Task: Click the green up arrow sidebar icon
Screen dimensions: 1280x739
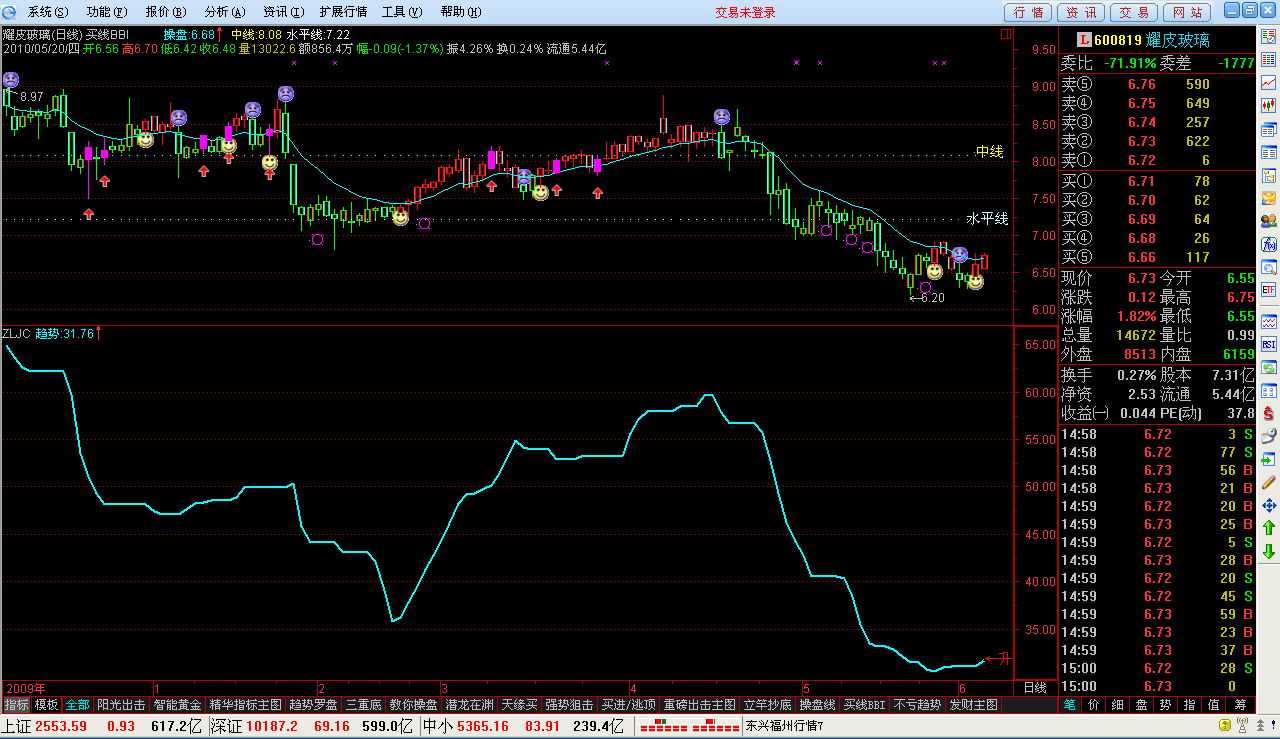Action: pyautogui.click(x=1269, y=528)
